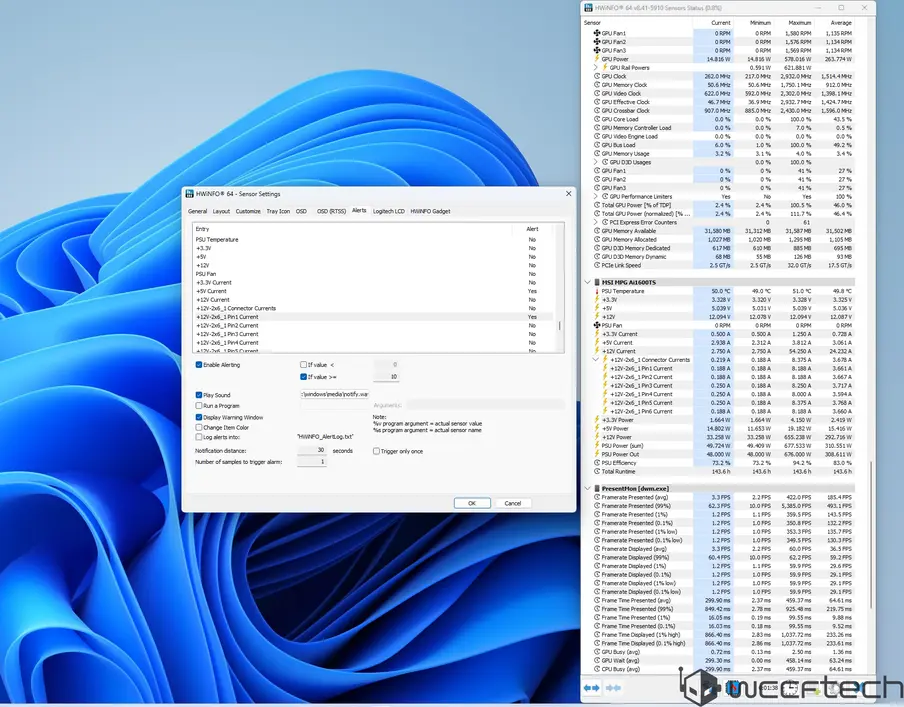Expand the PCI Express Error Counters group
904x707 pixels.
pos(596,222)
